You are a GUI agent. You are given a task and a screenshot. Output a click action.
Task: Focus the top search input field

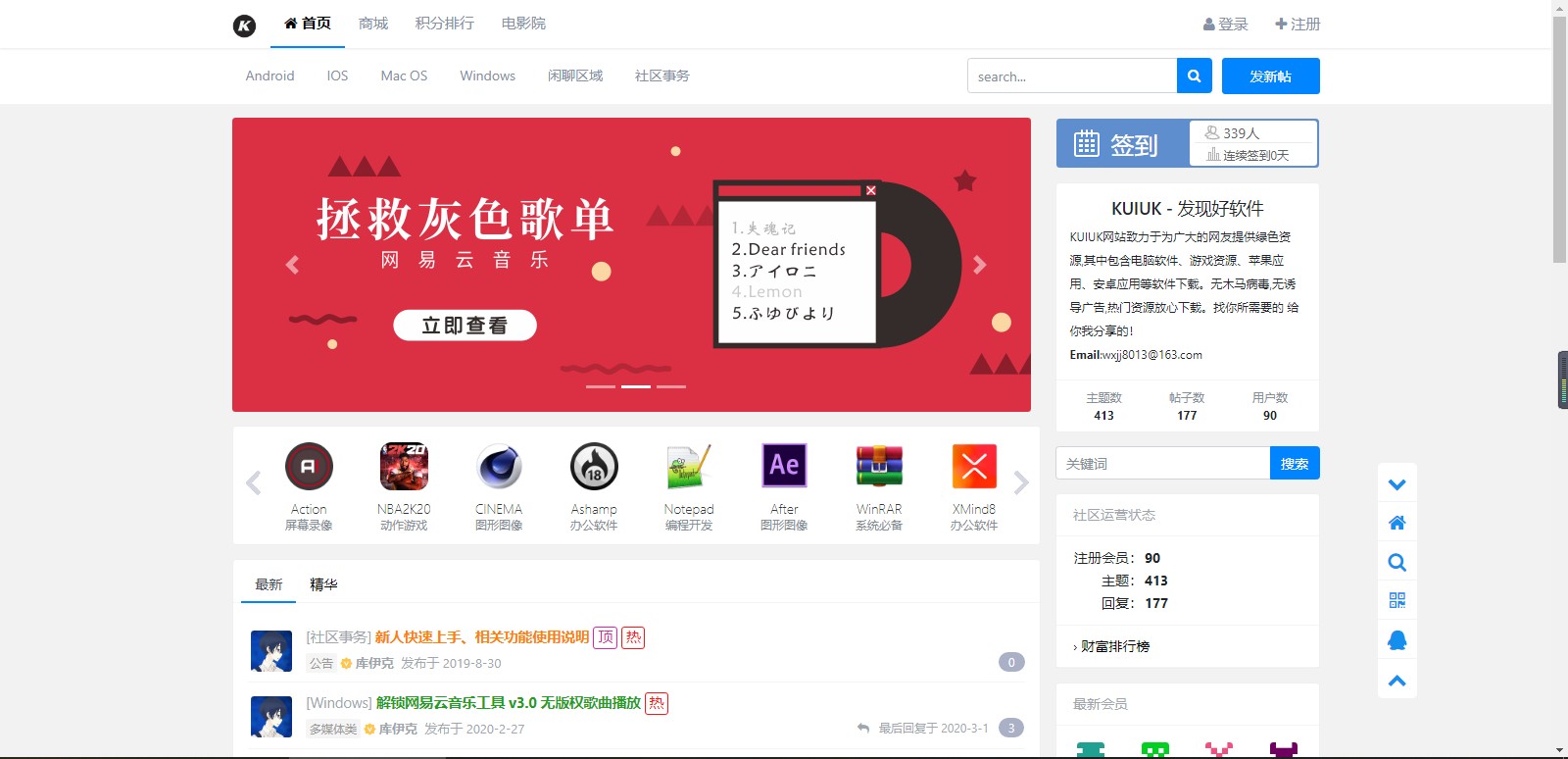1072,76
